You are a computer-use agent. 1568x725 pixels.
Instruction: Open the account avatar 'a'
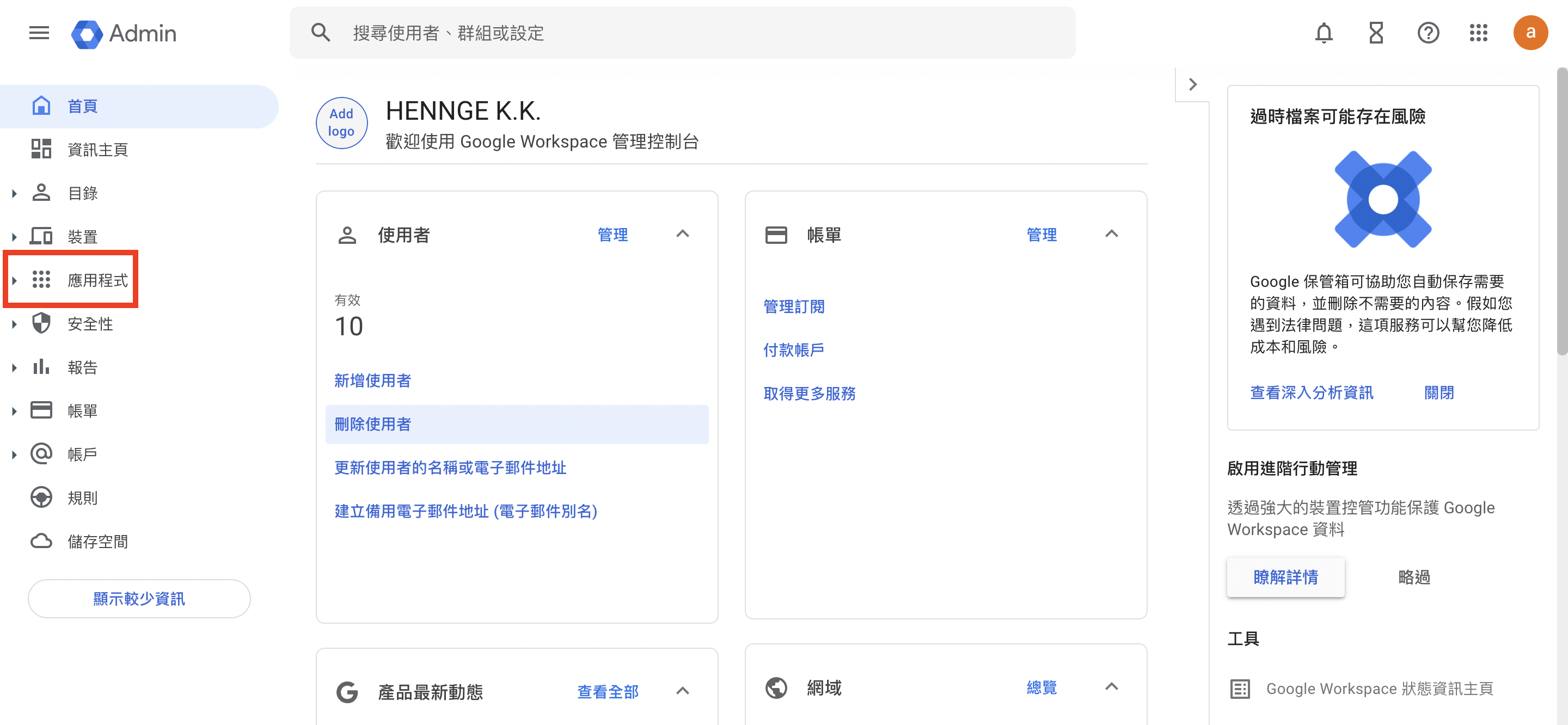point(1530,33)
